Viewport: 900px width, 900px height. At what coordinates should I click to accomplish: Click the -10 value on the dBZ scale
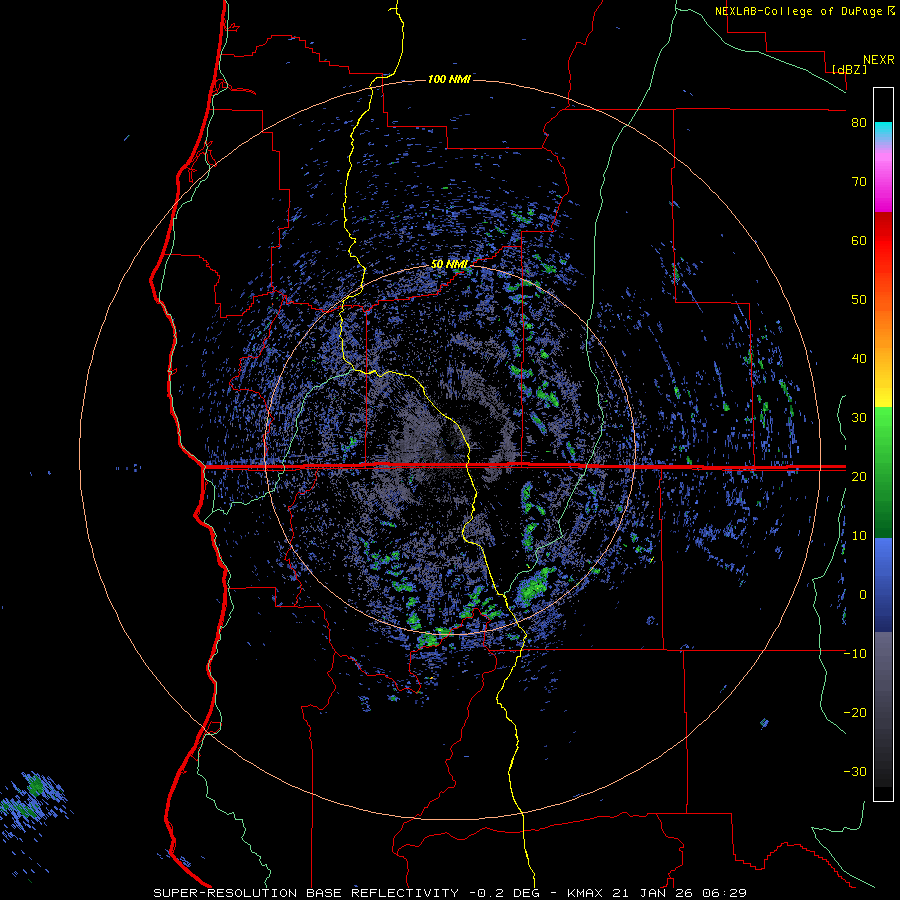coord(855,654)
